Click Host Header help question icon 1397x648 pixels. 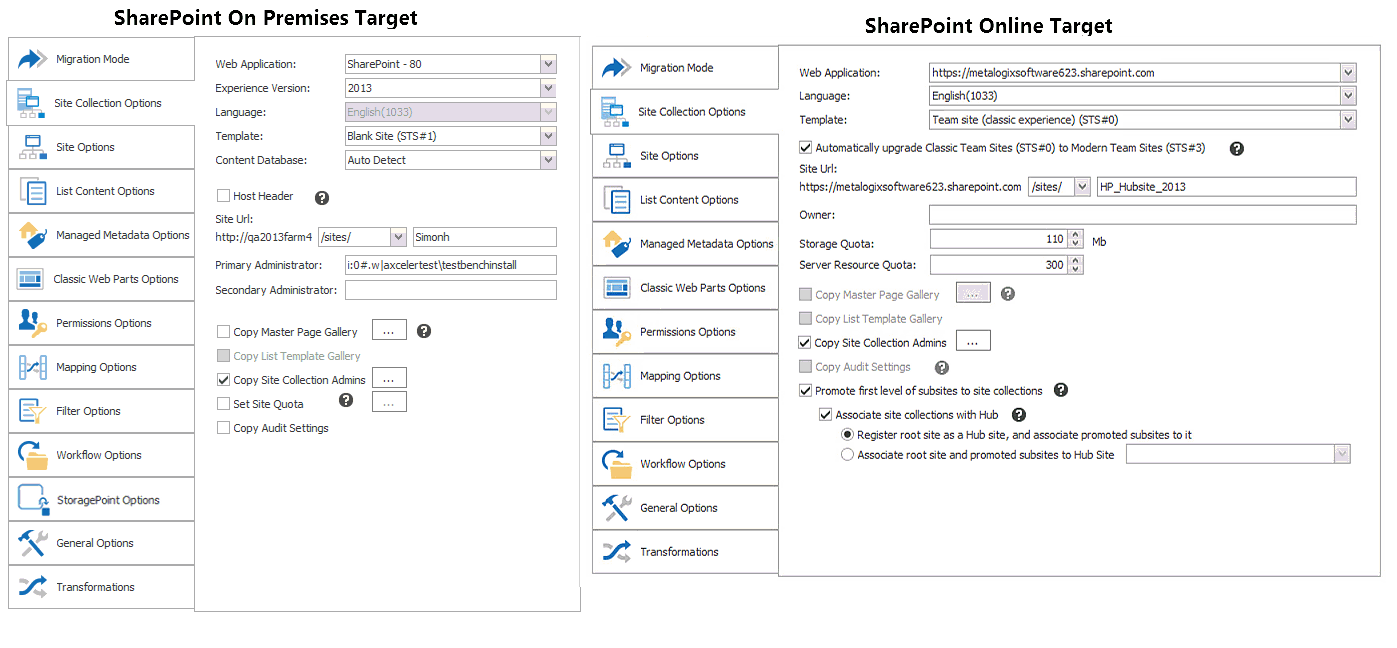(x=322, y=198)
